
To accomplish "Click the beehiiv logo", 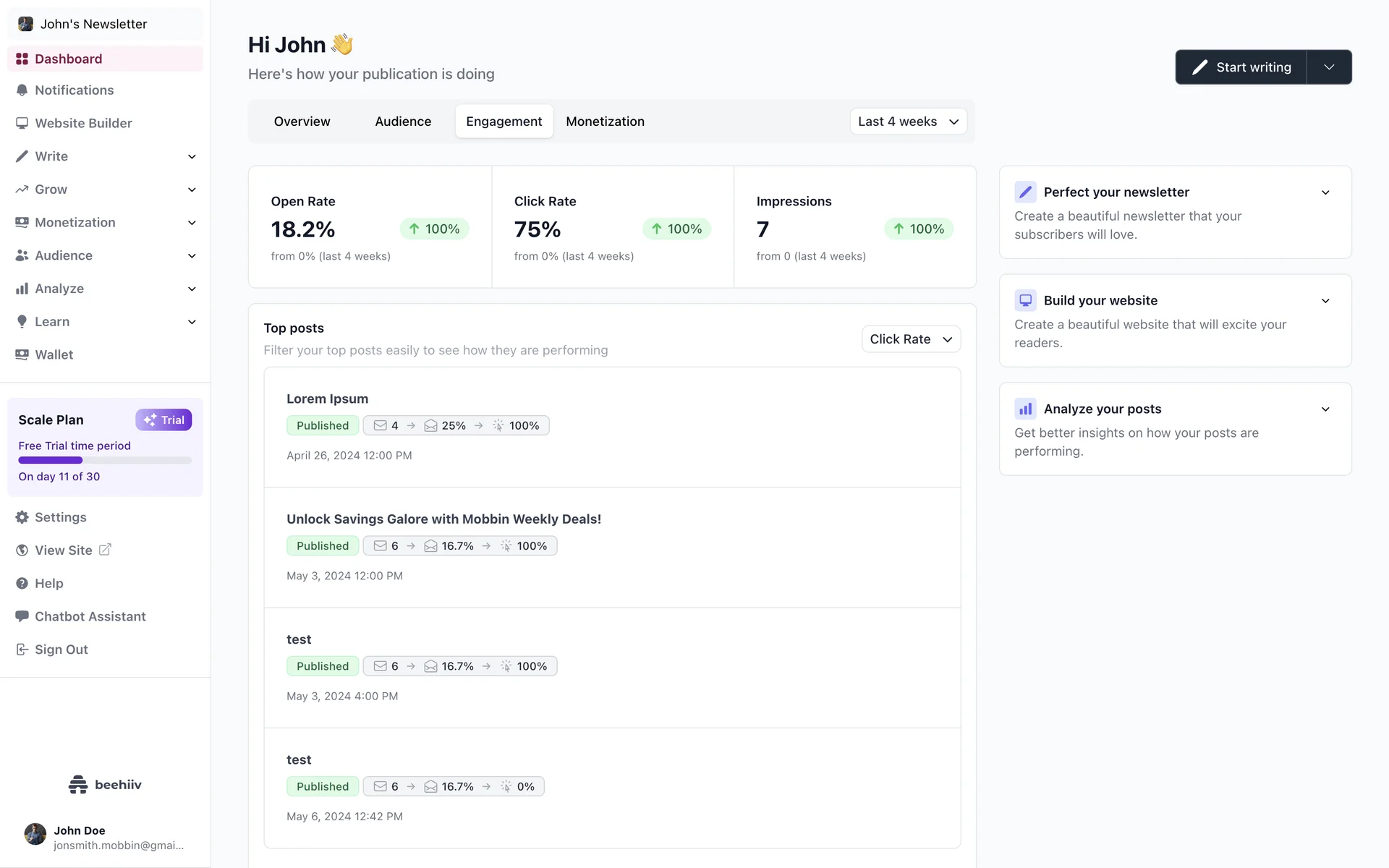I will (105, 784).
